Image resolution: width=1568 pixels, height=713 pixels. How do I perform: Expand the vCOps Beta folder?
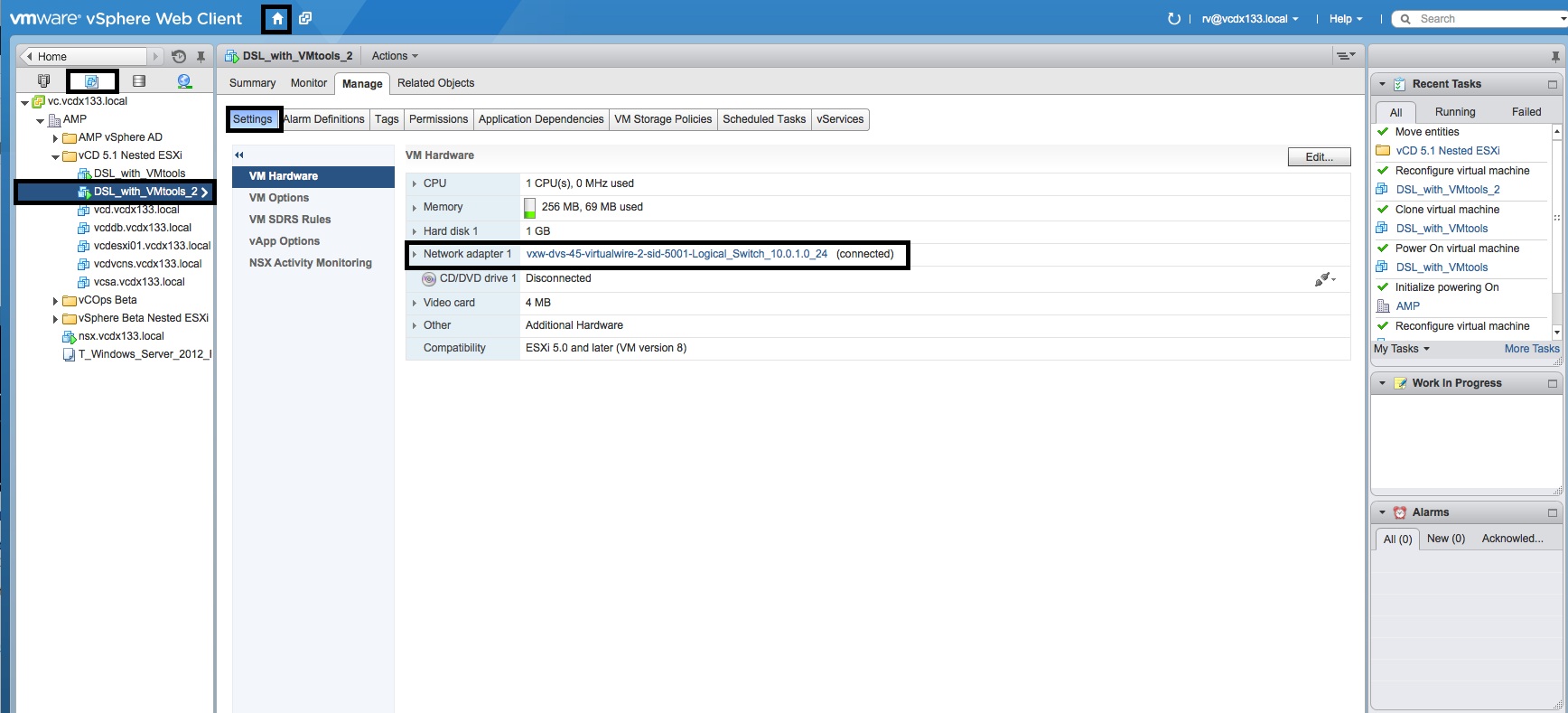coord(55,301)
